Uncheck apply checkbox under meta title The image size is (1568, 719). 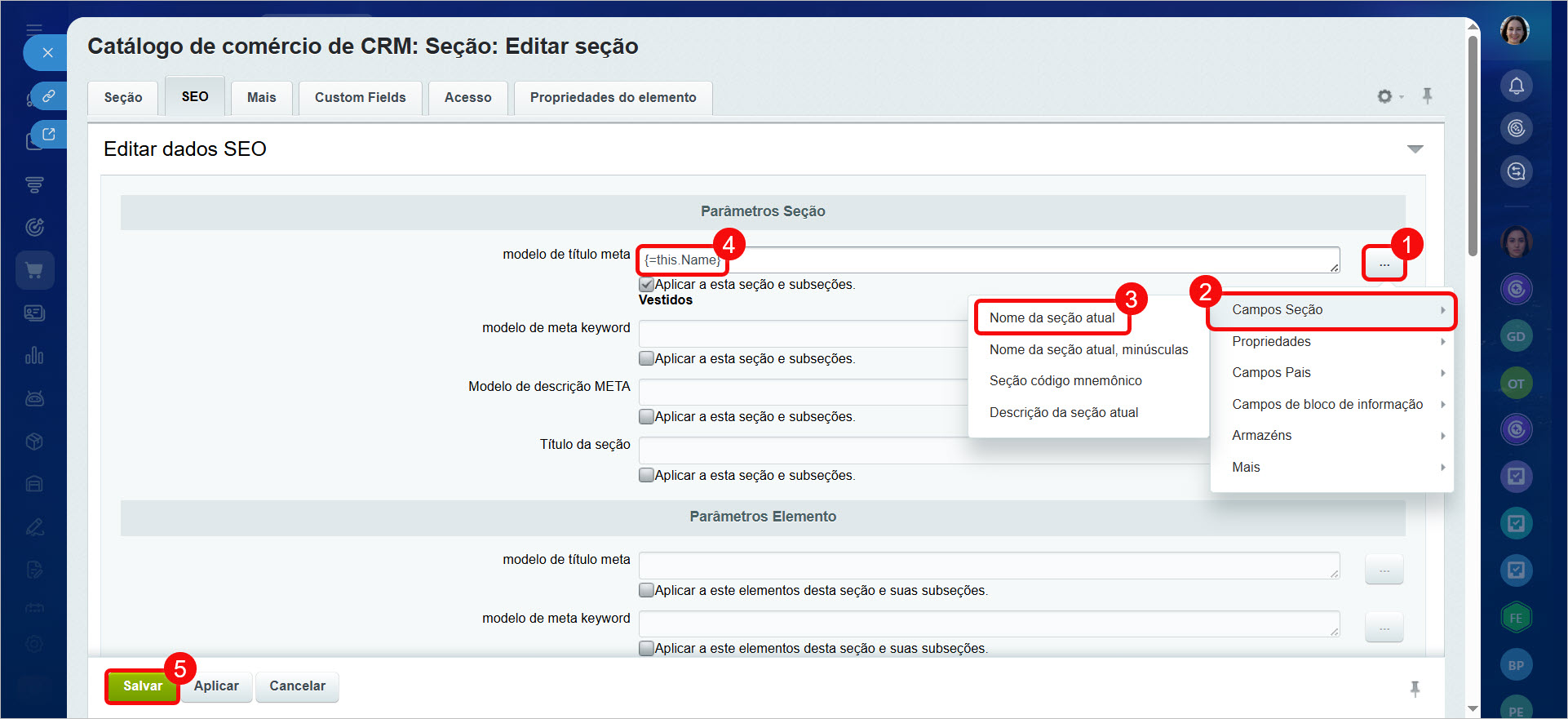click(646, 285)
